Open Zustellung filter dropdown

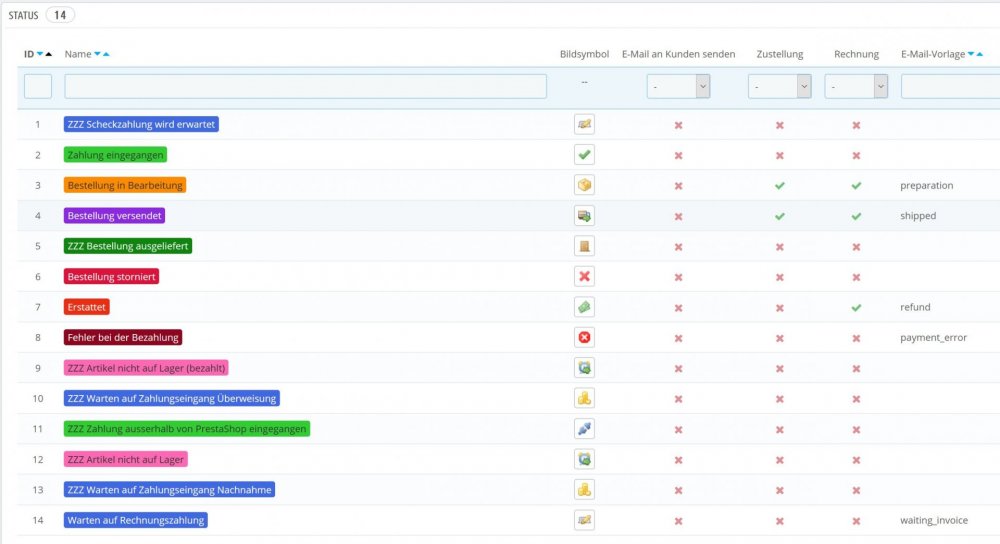(779, 86)
